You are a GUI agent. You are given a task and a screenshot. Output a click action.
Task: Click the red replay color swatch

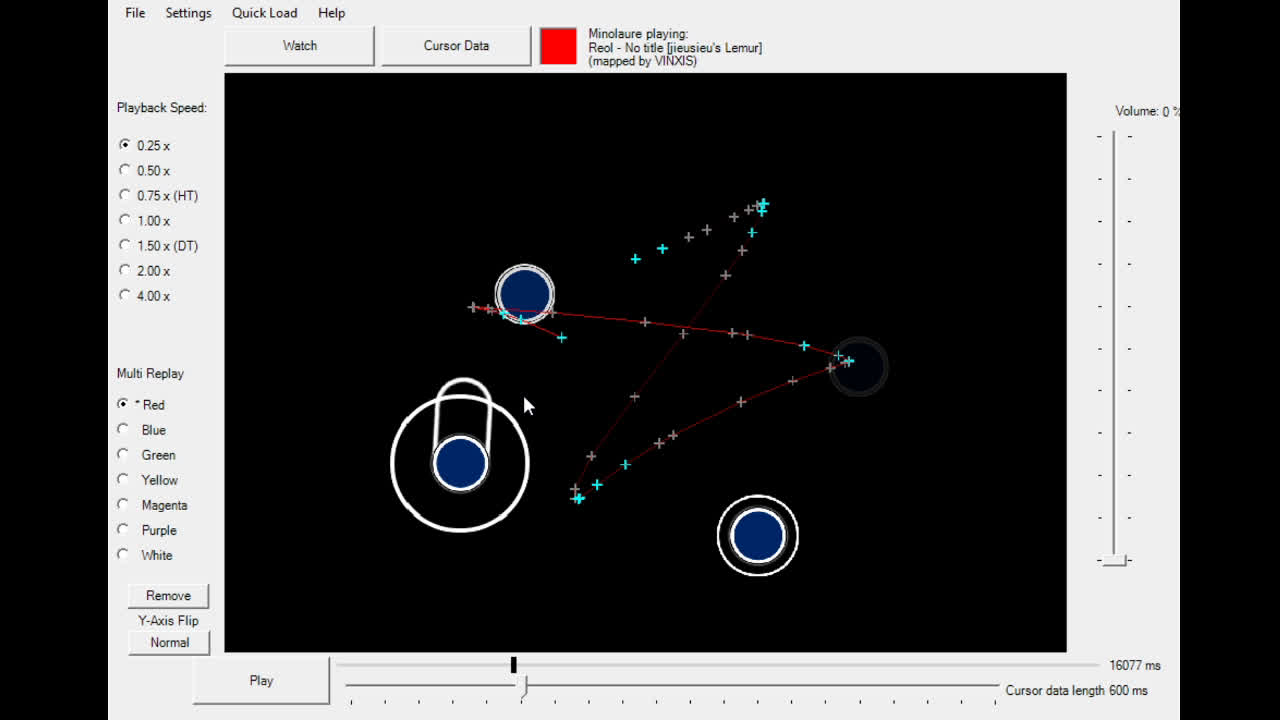click(x=558, y=46)
